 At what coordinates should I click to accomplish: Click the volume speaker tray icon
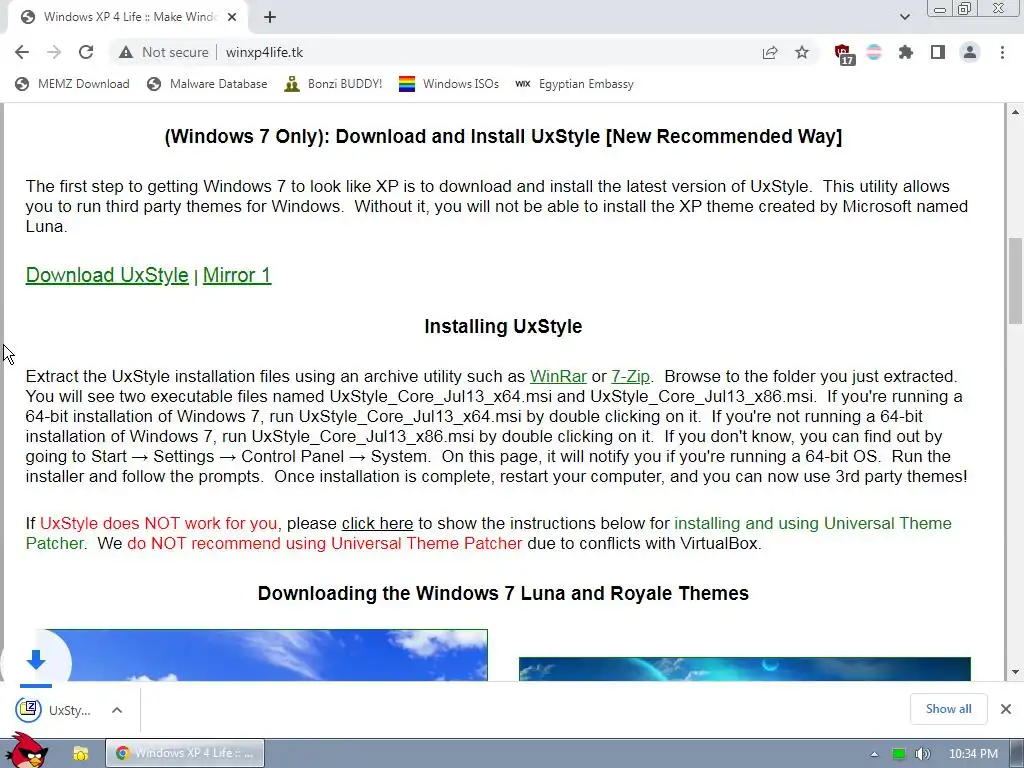click(922, 754)
